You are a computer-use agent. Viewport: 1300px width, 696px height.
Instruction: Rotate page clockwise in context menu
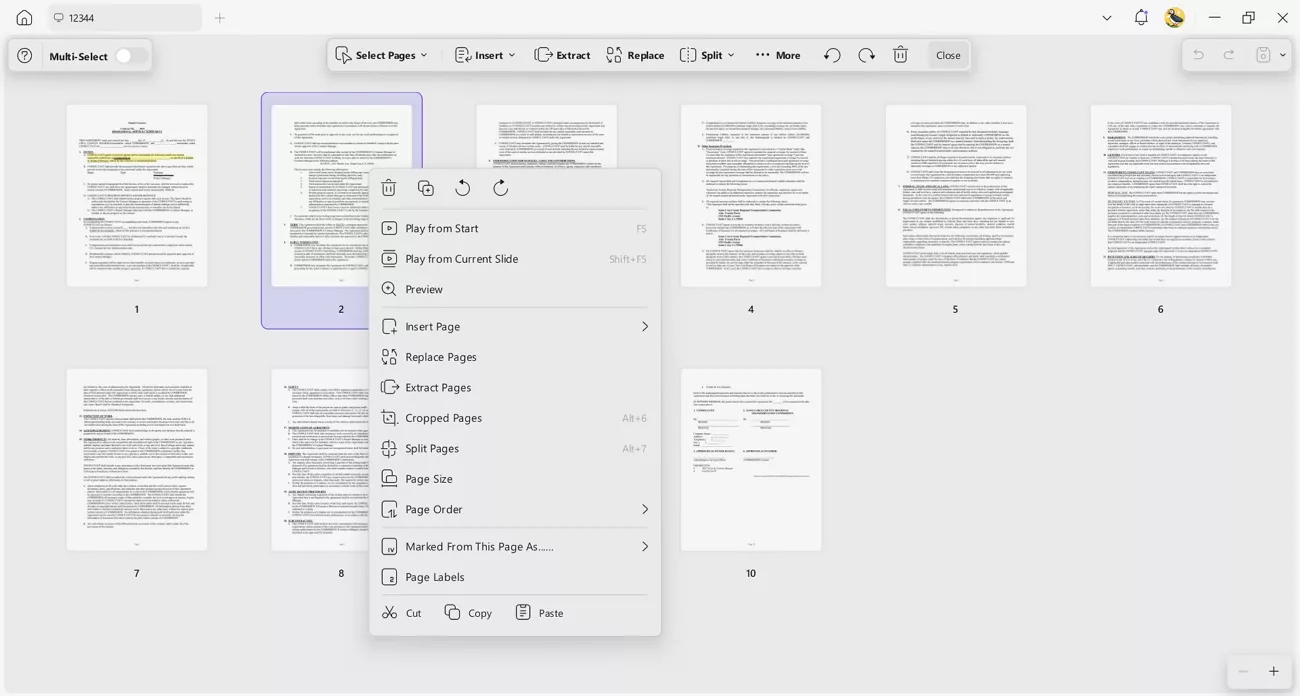pyautogui.click(x=499, y=187)
